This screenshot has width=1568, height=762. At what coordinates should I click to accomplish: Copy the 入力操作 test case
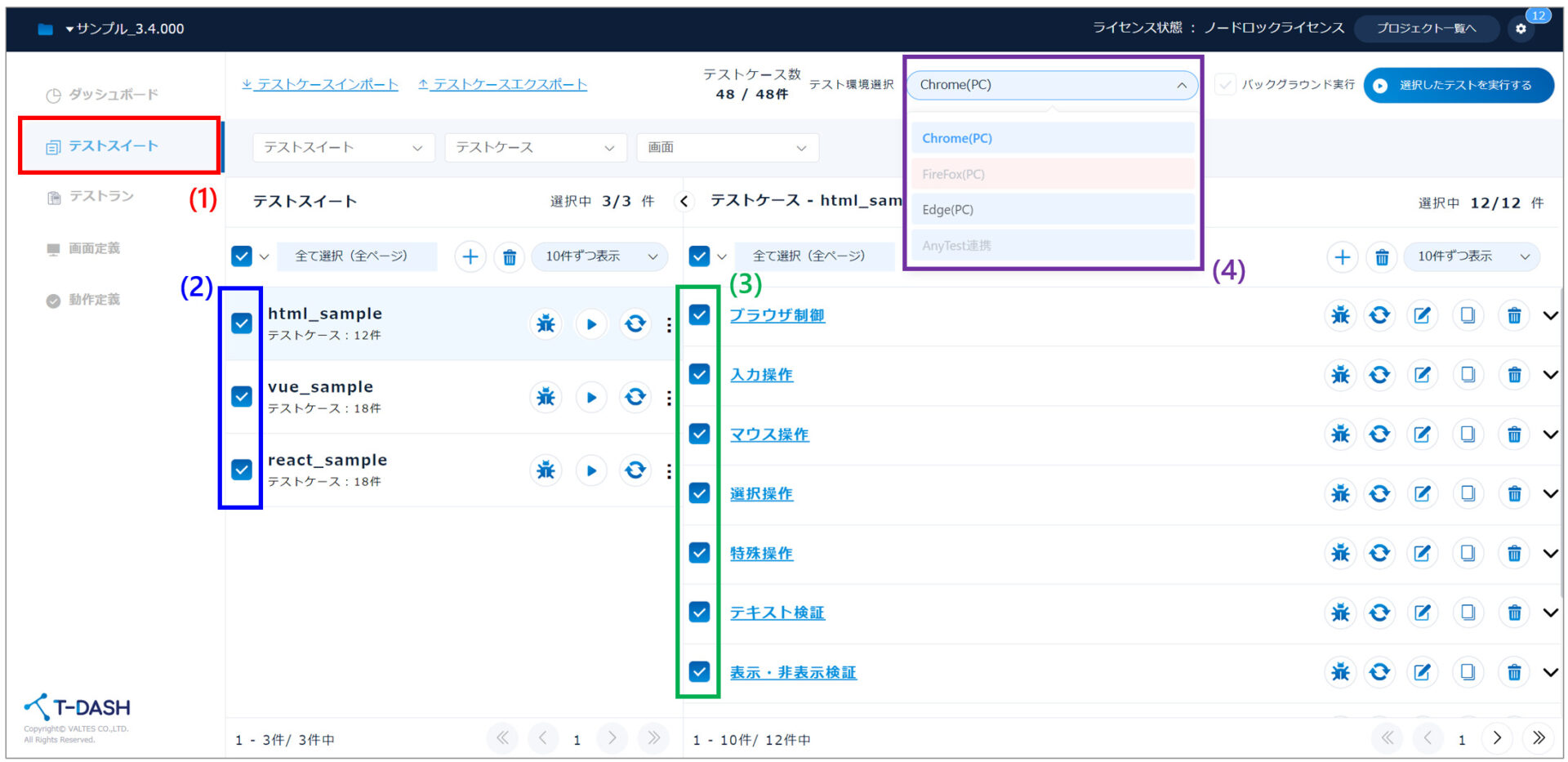coord(1468,375)
